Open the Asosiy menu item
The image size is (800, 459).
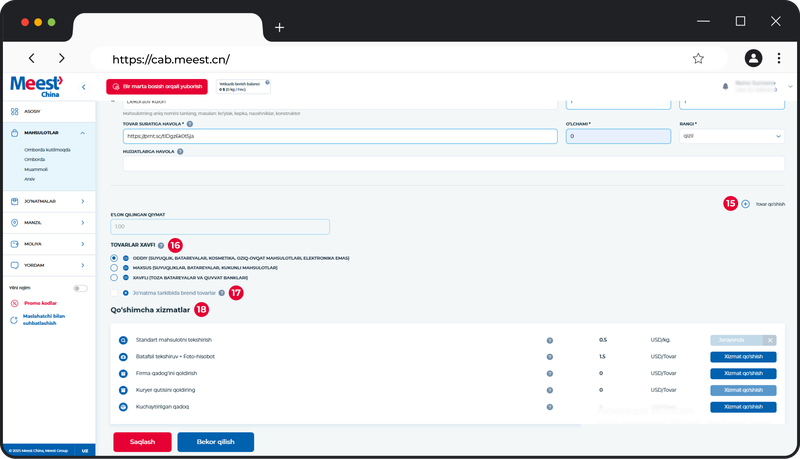pos(34,112)
